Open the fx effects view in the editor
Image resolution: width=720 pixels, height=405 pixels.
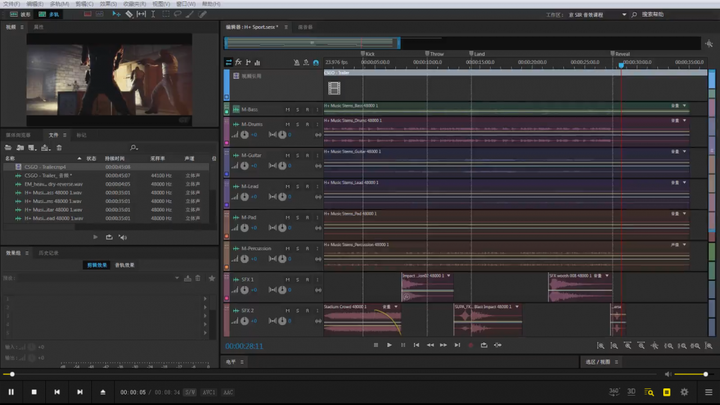point(238,62)
